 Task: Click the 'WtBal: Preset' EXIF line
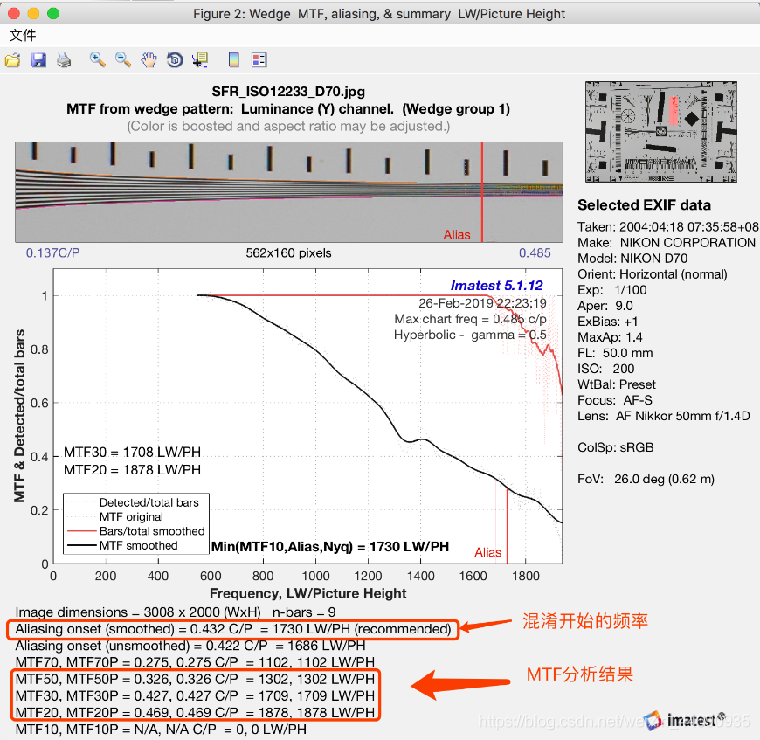[x=616, y=384]
